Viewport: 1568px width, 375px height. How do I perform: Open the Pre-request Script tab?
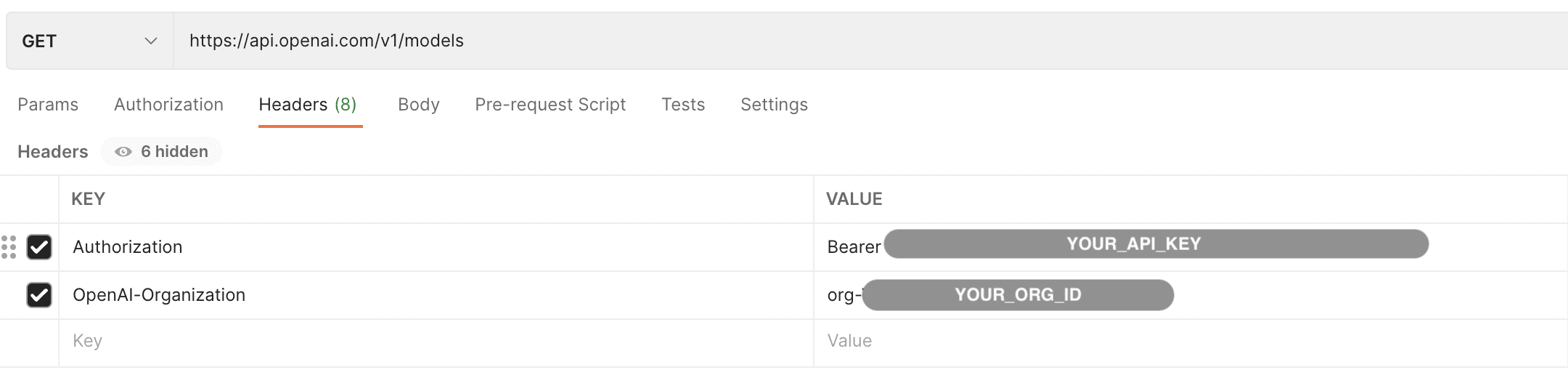click(550, 105)
